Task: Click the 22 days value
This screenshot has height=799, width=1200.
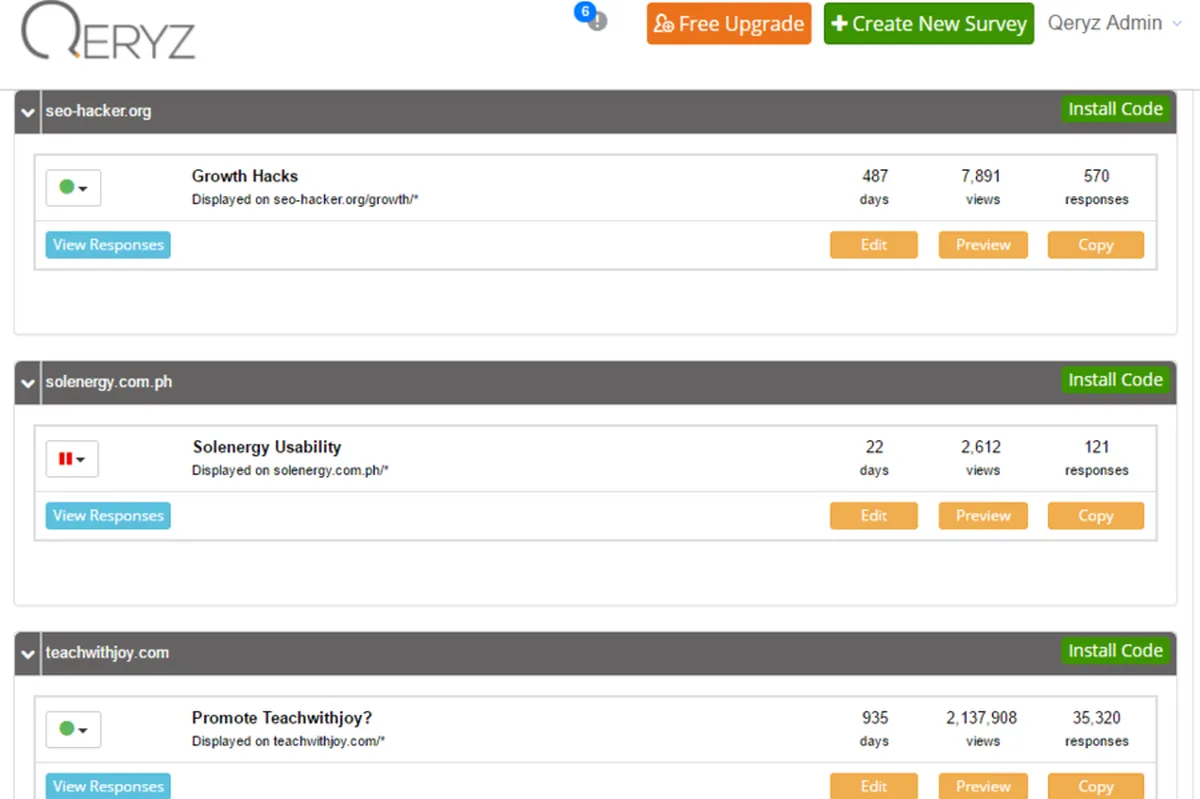Action: [875, 447]
